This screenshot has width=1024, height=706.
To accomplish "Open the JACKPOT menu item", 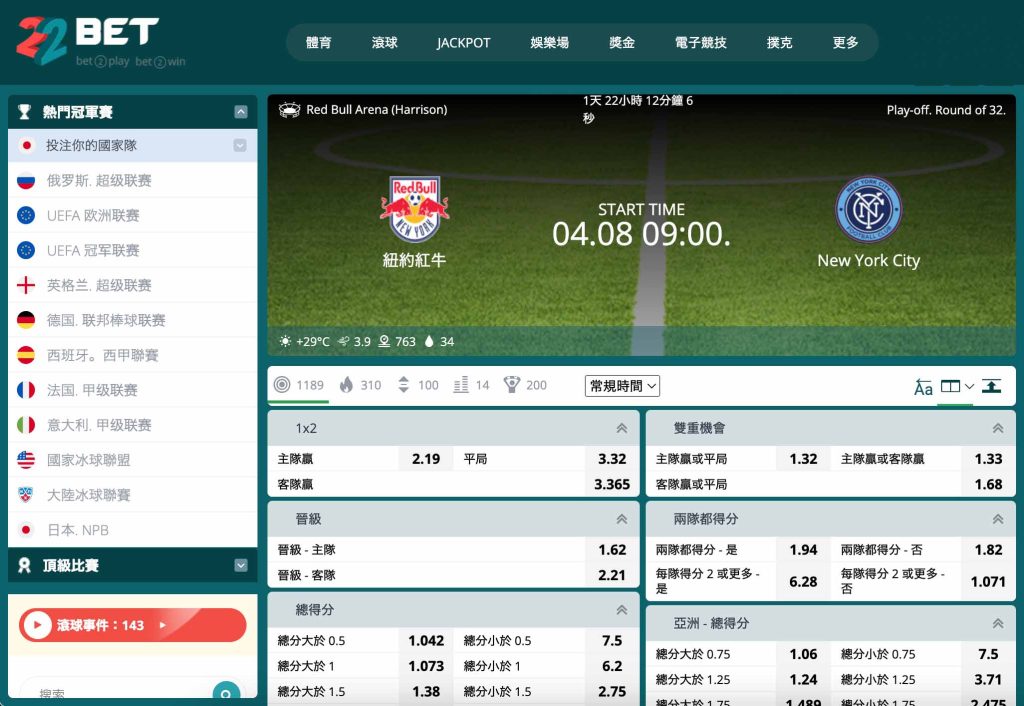I will click(x=464, y=42).
